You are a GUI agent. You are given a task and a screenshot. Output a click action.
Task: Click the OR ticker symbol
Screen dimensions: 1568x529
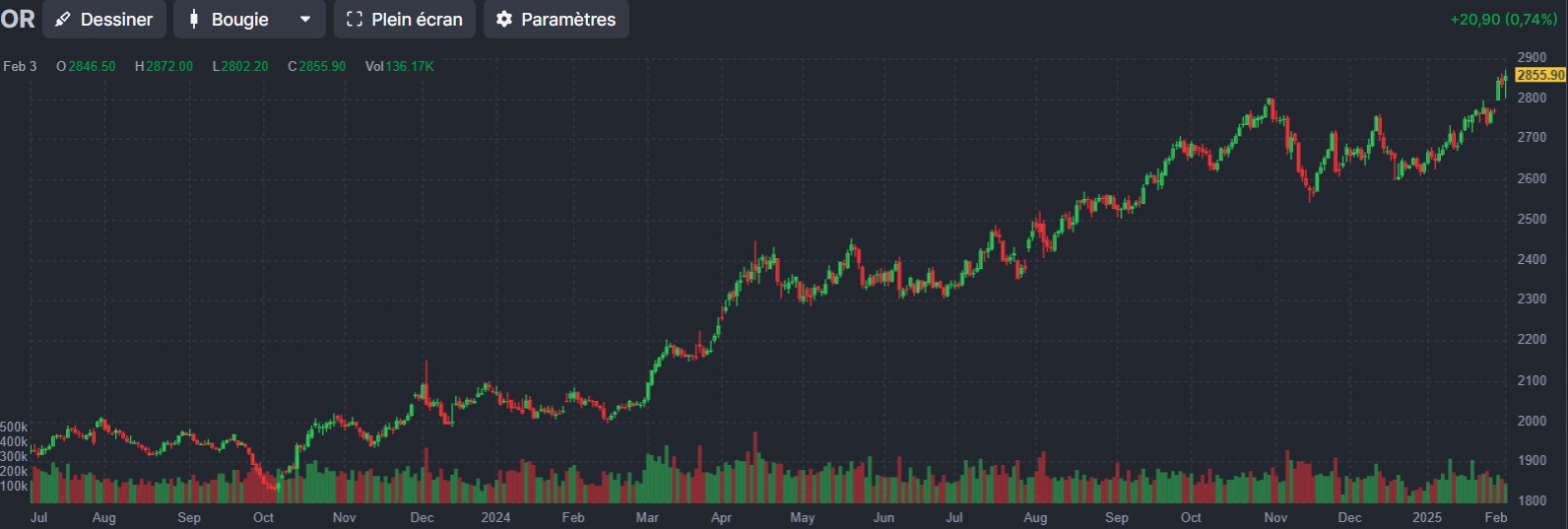pyautogui.click(x=18, y=20)
